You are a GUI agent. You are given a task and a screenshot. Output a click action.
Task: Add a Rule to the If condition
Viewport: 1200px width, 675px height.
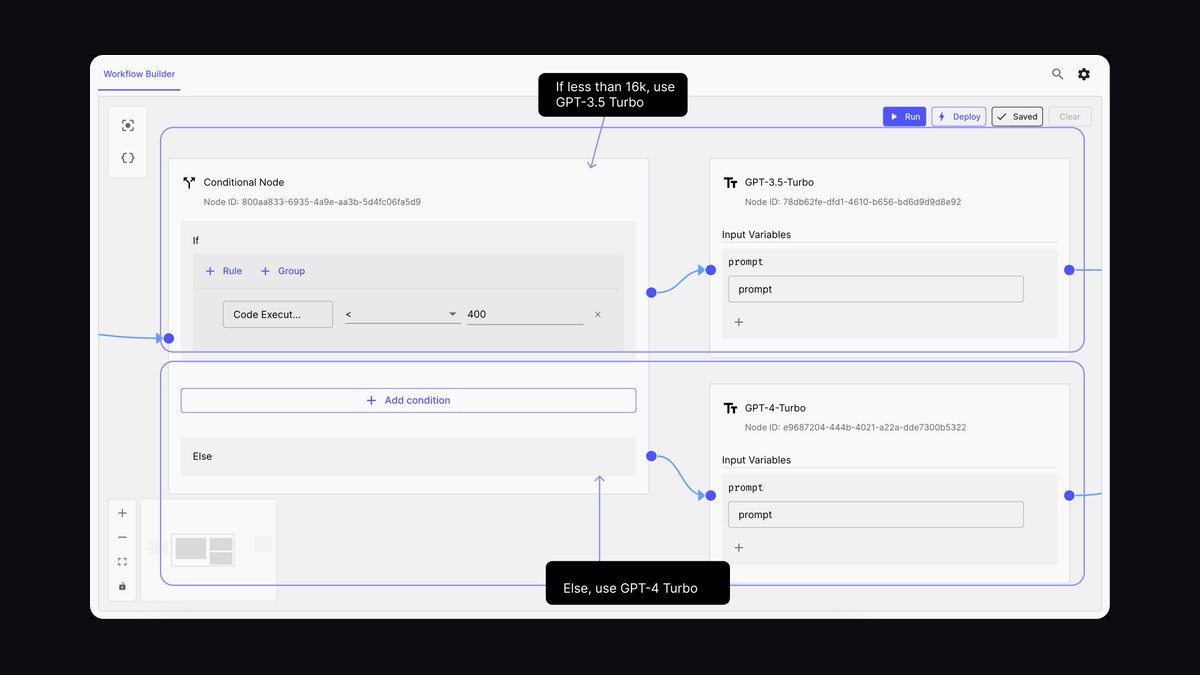pos(224,271)
